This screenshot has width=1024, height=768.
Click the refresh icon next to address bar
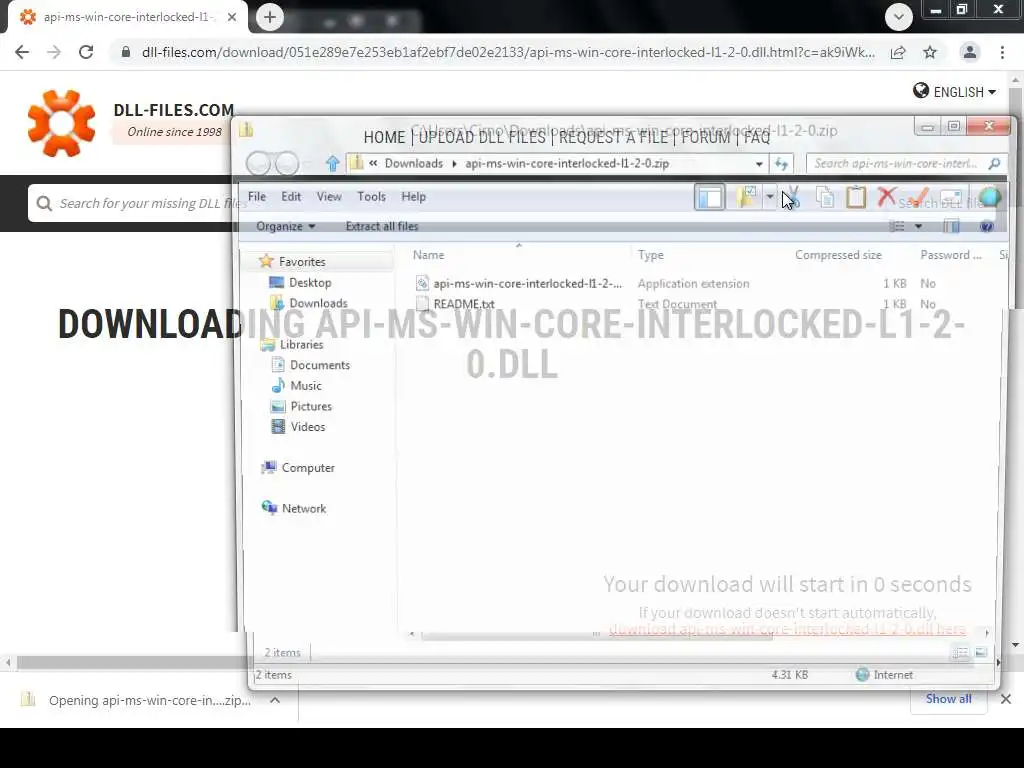[782, 163]
